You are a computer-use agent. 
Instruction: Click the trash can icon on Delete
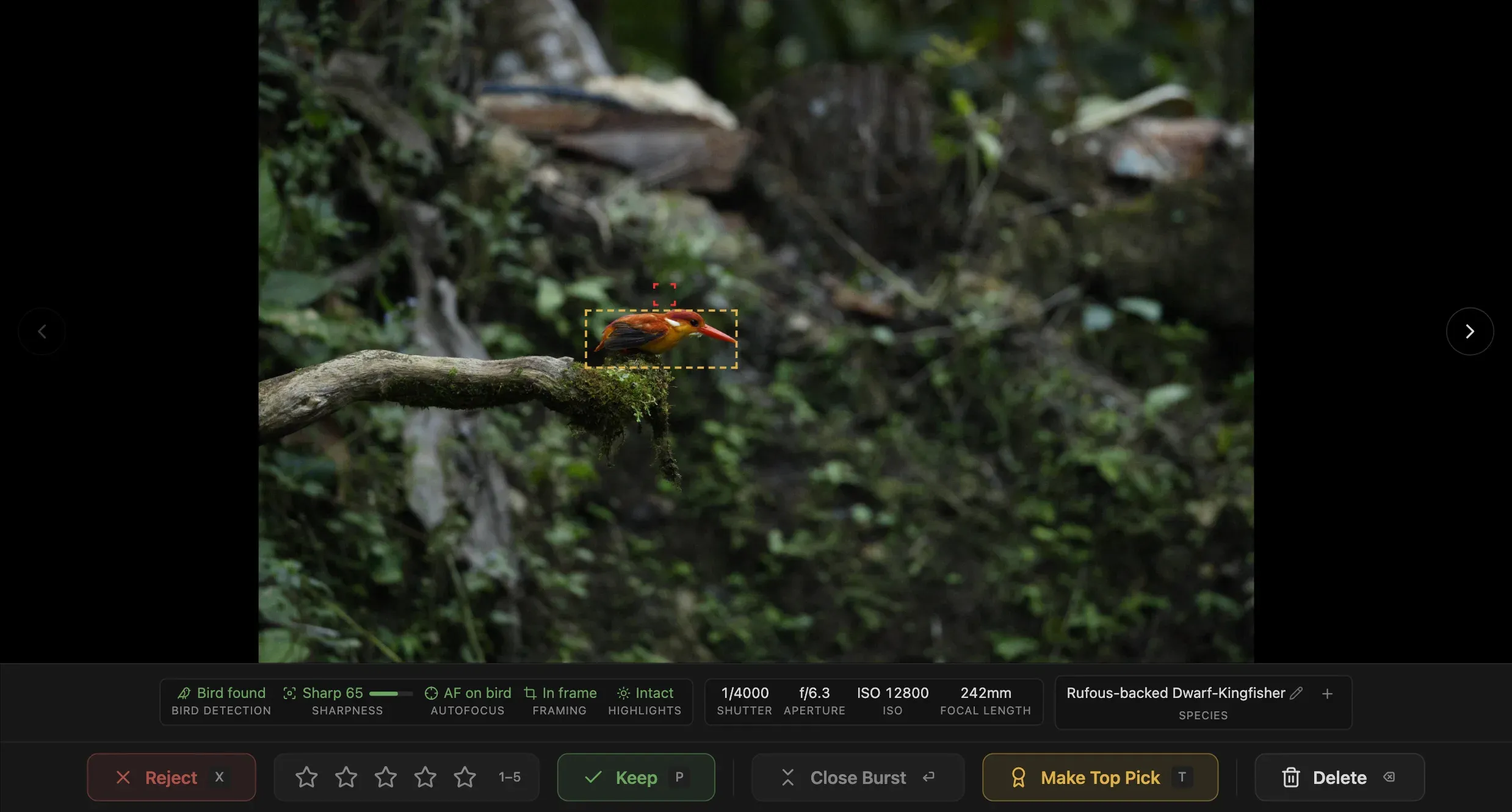coord(1290,777)
